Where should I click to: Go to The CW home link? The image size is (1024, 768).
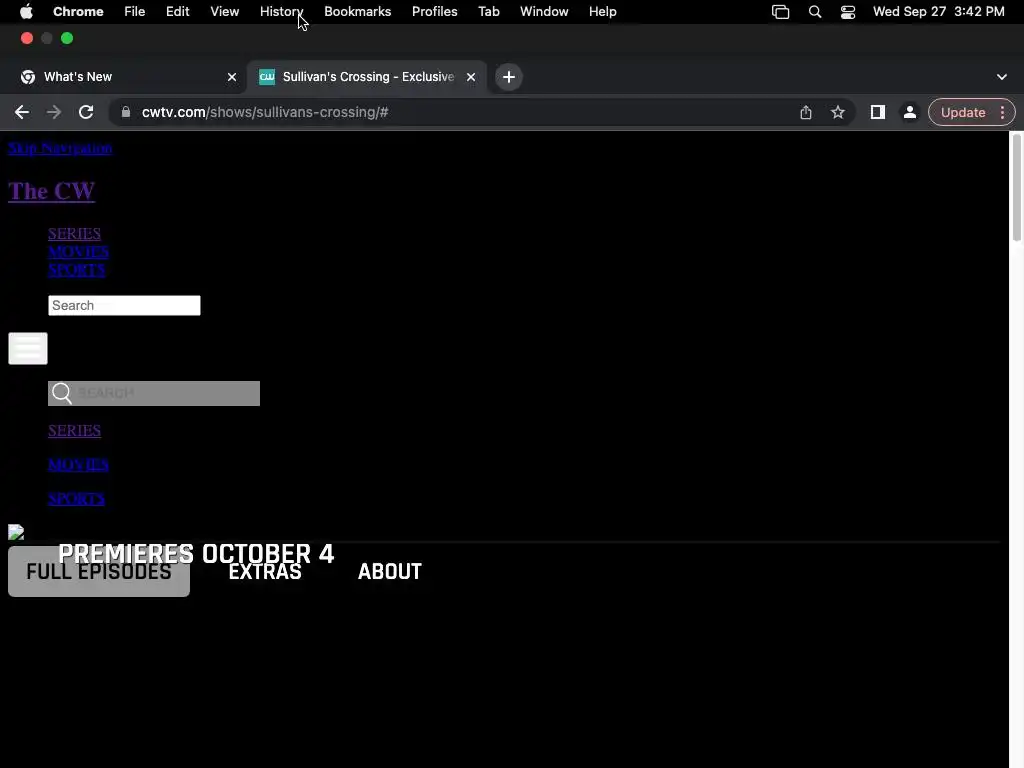(x=52, y=191)
